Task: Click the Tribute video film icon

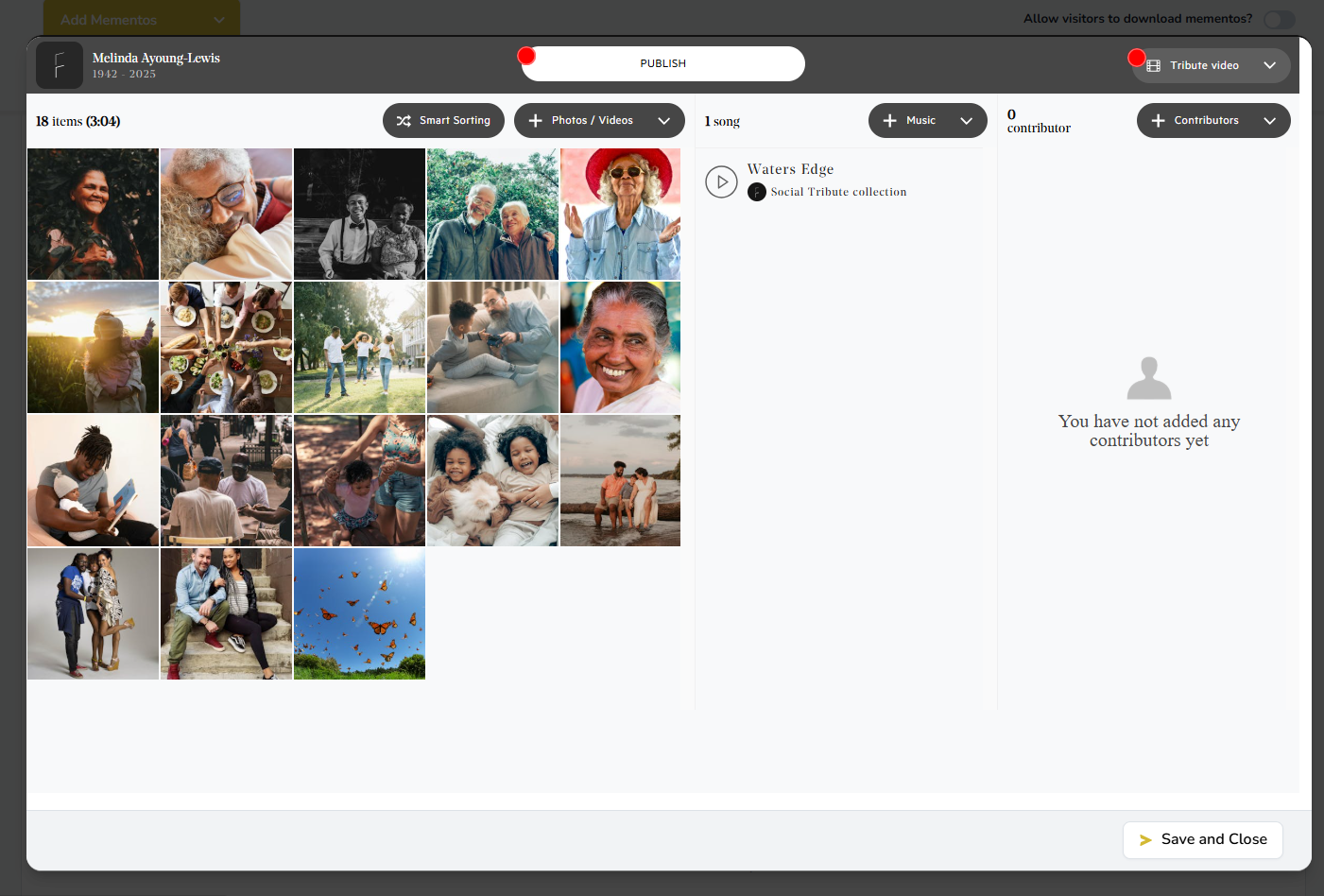Action: point(1153,66)
